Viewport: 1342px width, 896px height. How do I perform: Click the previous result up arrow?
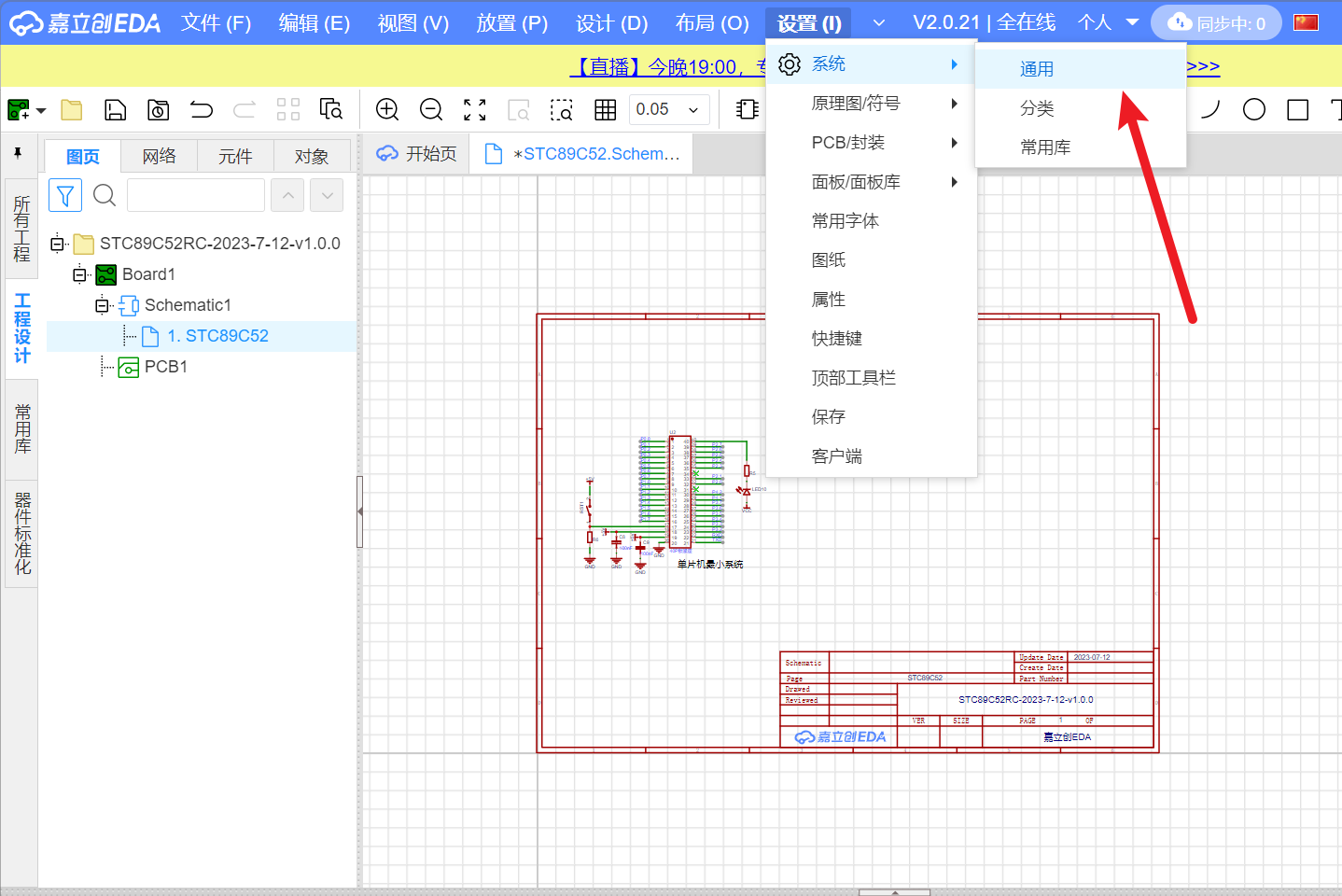tap(287, 195)
